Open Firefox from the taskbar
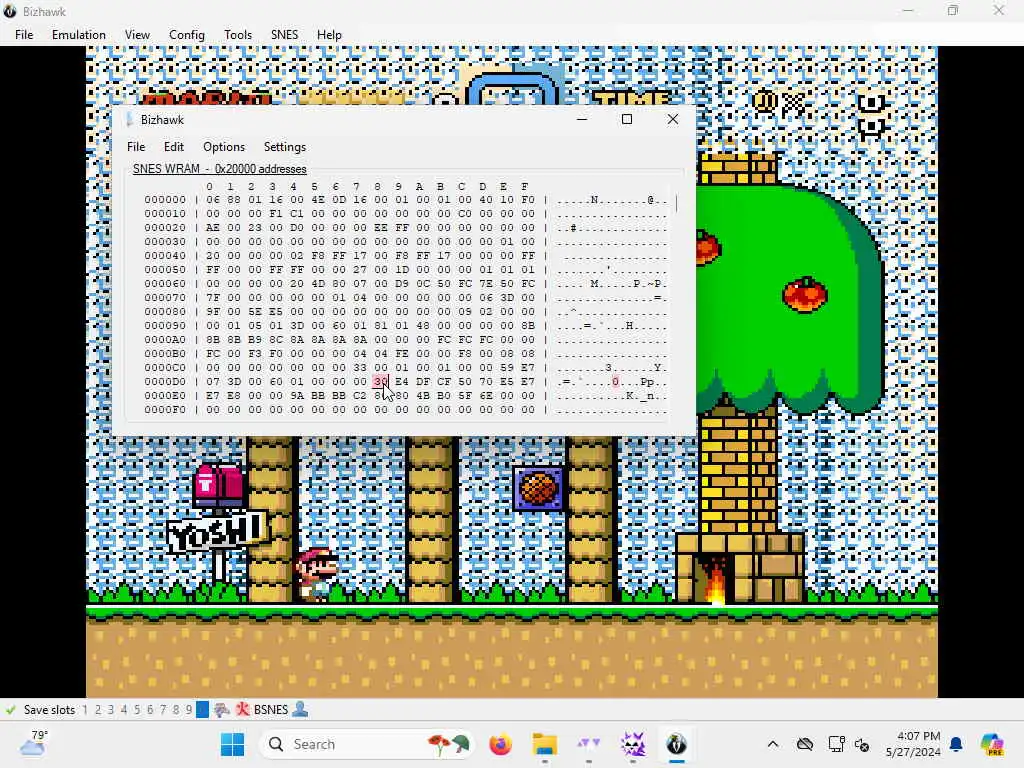1024x768 pixels. point(501,744)
